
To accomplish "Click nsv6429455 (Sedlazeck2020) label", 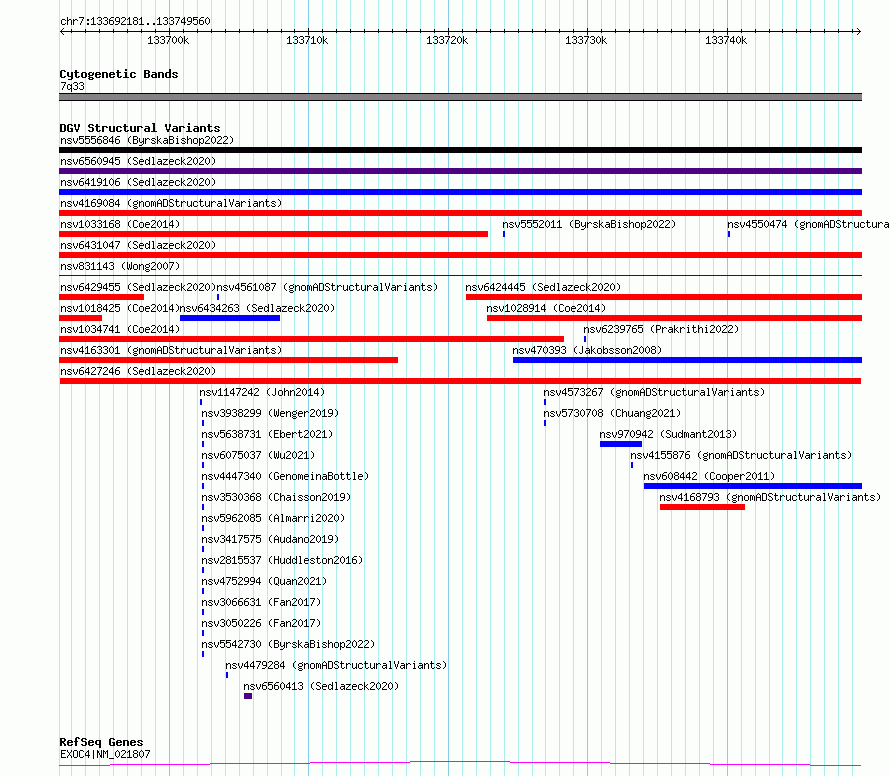I will [x=138, y=287].
